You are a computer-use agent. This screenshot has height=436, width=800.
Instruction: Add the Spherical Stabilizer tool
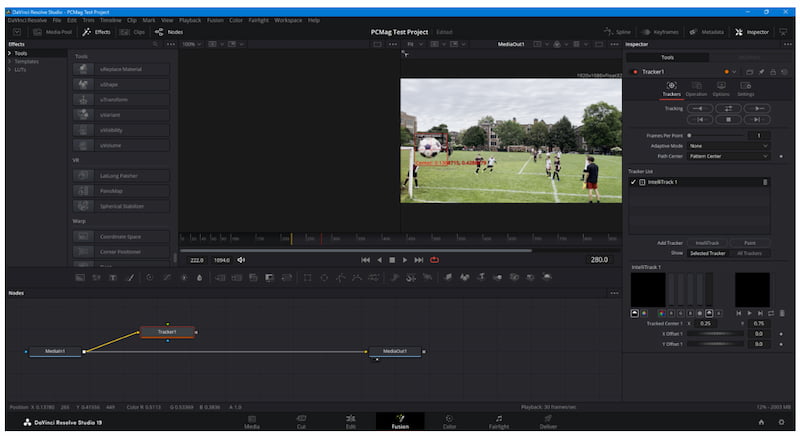121,206
